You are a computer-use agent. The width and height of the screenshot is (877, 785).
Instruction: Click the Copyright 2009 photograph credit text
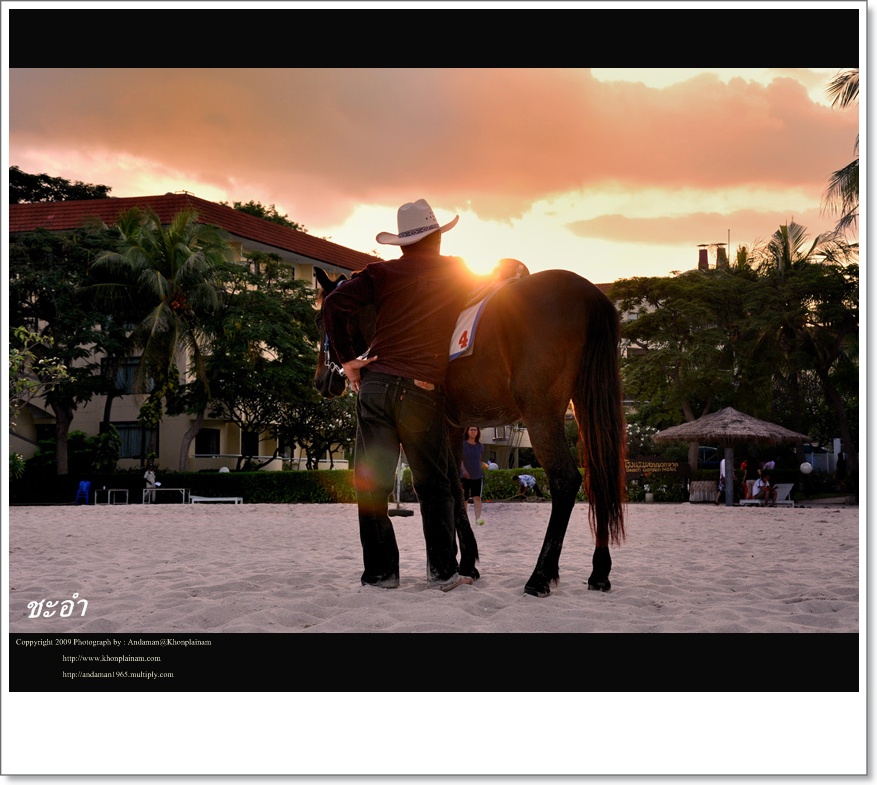tap(113, 642)
